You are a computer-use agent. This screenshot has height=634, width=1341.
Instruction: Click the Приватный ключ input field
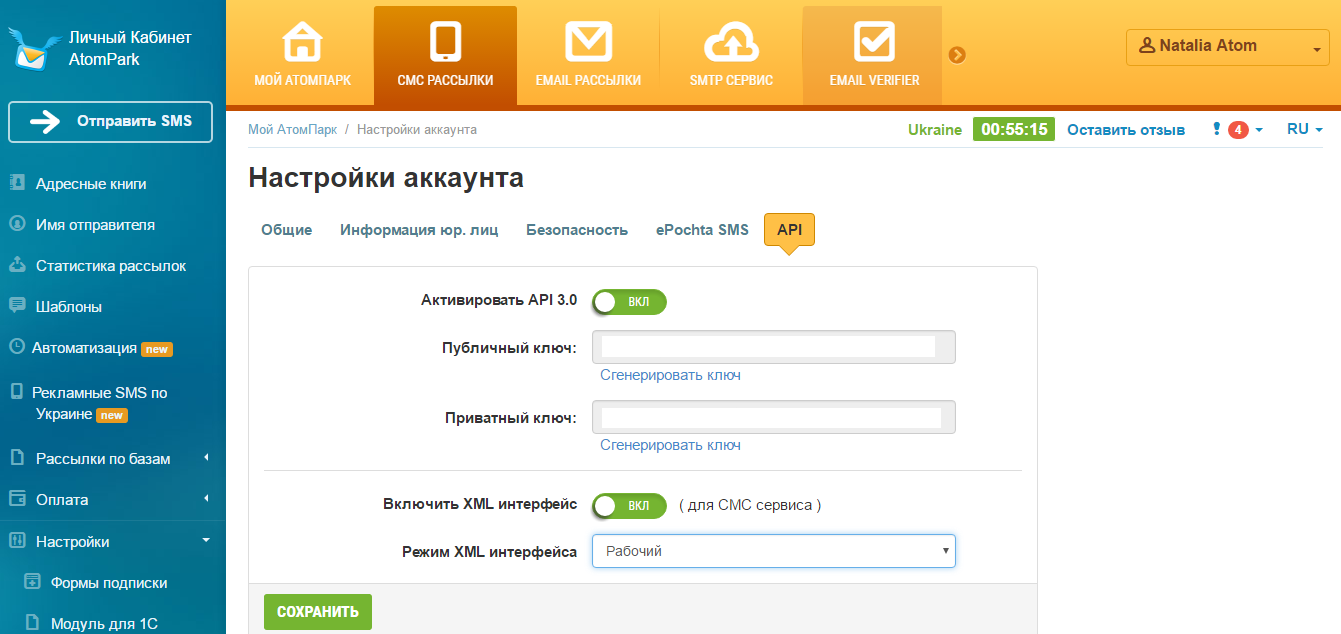click(x=774, y=417)
